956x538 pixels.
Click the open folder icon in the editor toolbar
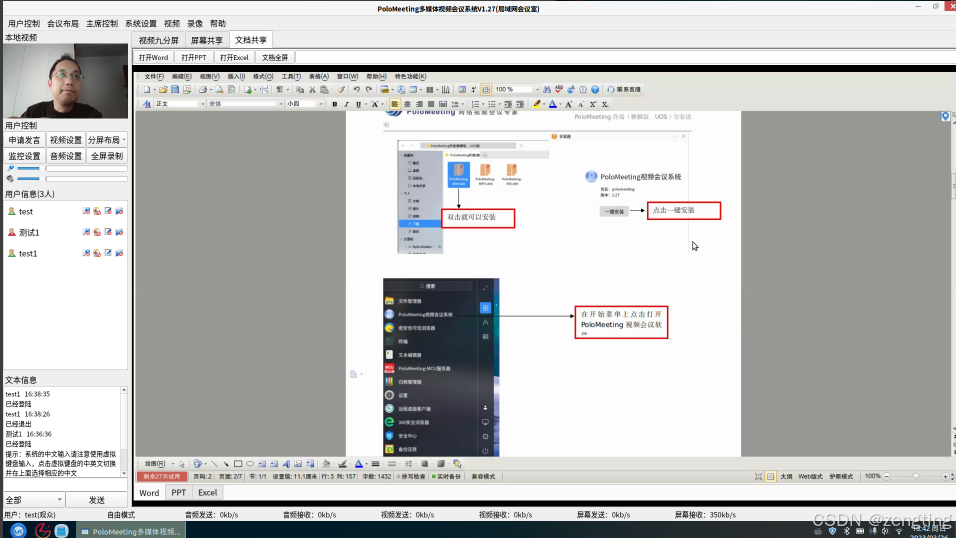pyautogui.click(x=163, y=90)
